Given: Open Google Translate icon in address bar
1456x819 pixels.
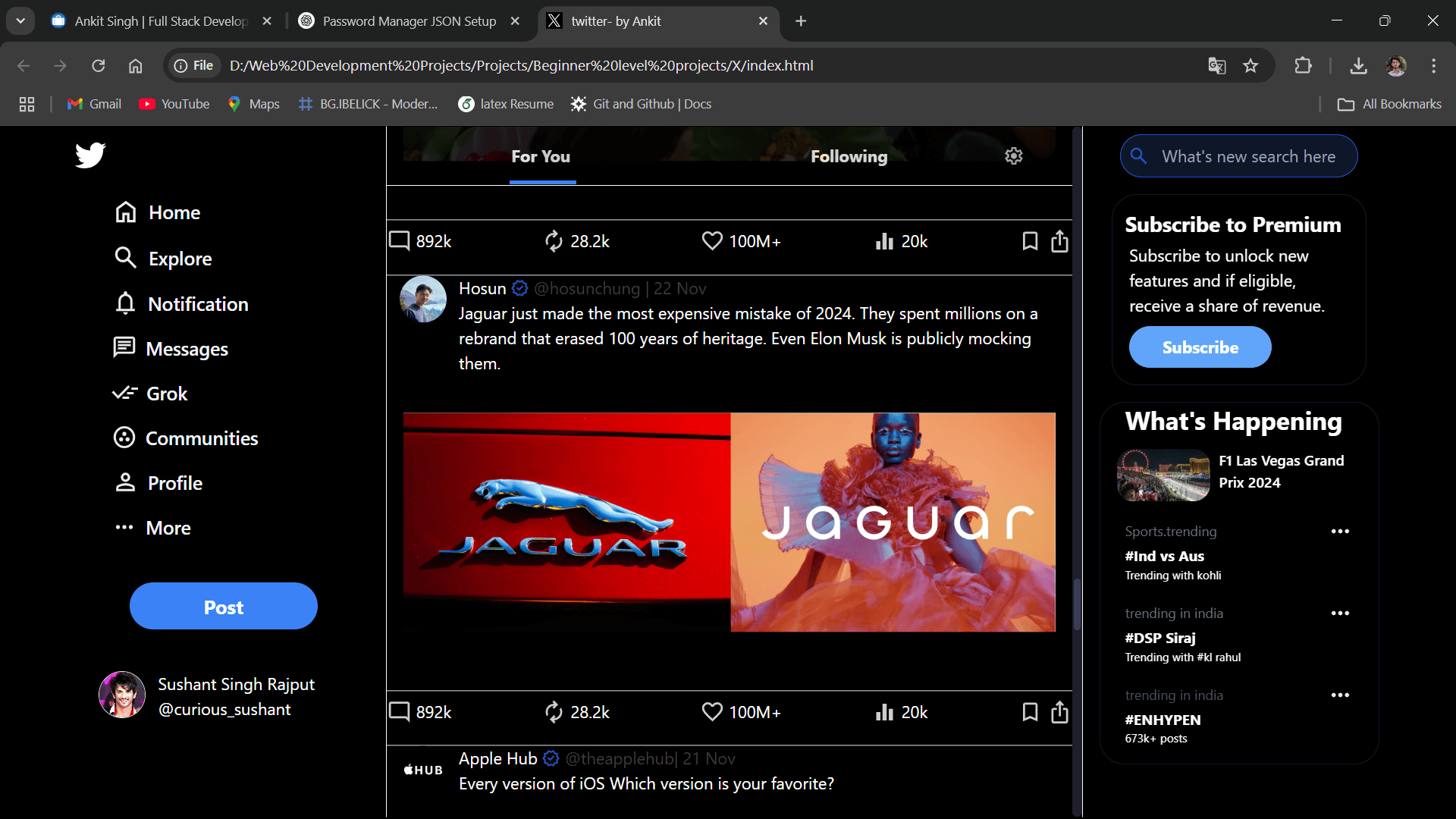Looking at the screenshot, I should (1216, 66).
